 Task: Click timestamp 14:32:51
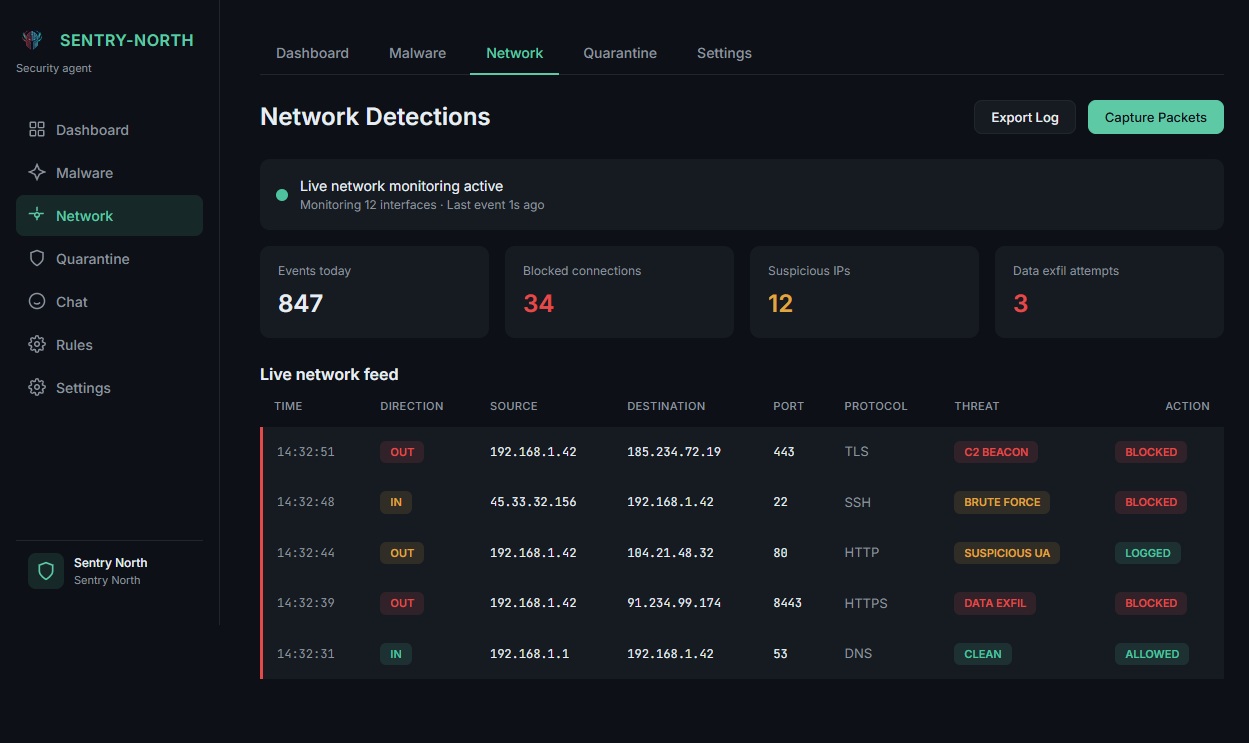click(305, 452)
